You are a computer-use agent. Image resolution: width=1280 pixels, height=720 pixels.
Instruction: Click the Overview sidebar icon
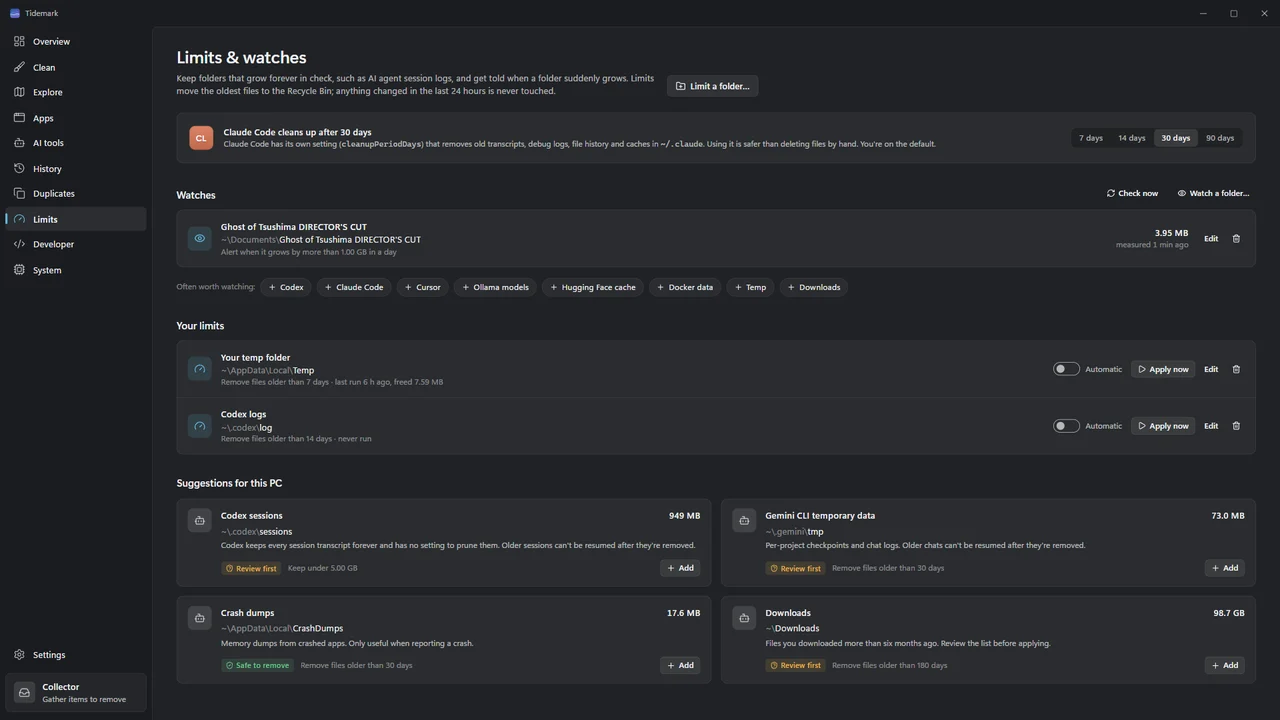pyautogui.click(x=19, y=41)
